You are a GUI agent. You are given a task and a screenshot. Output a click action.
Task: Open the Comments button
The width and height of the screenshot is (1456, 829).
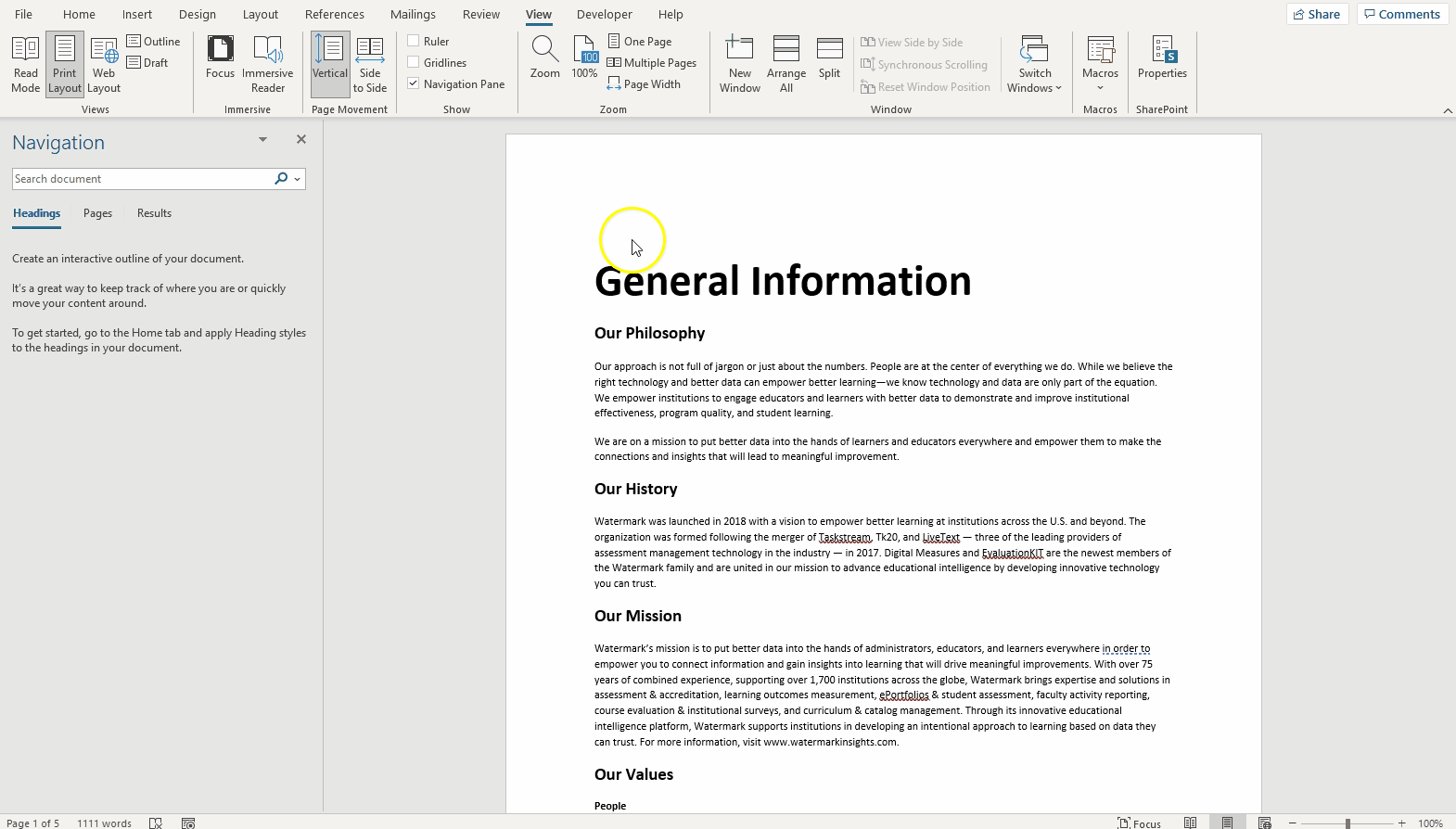[1401, 14]
